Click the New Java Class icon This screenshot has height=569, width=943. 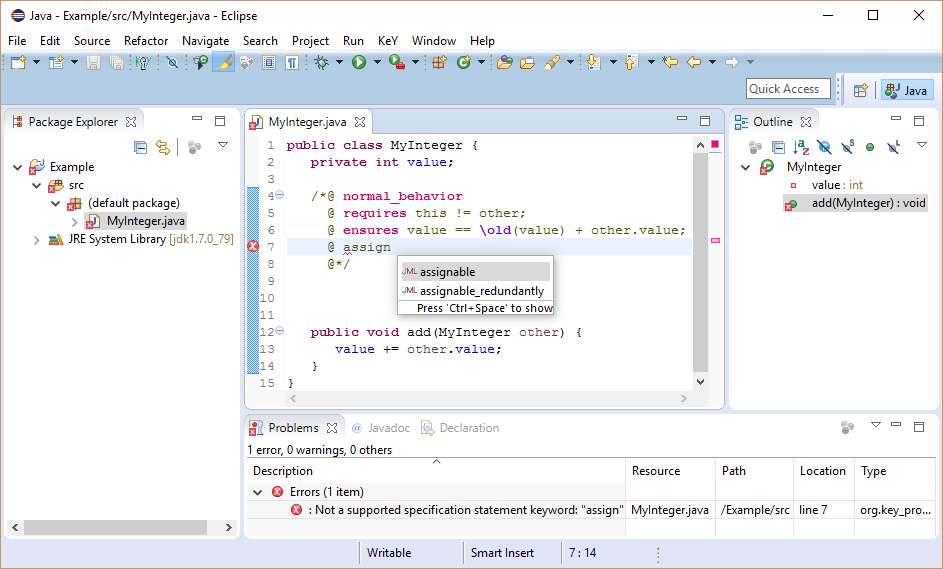464,62
